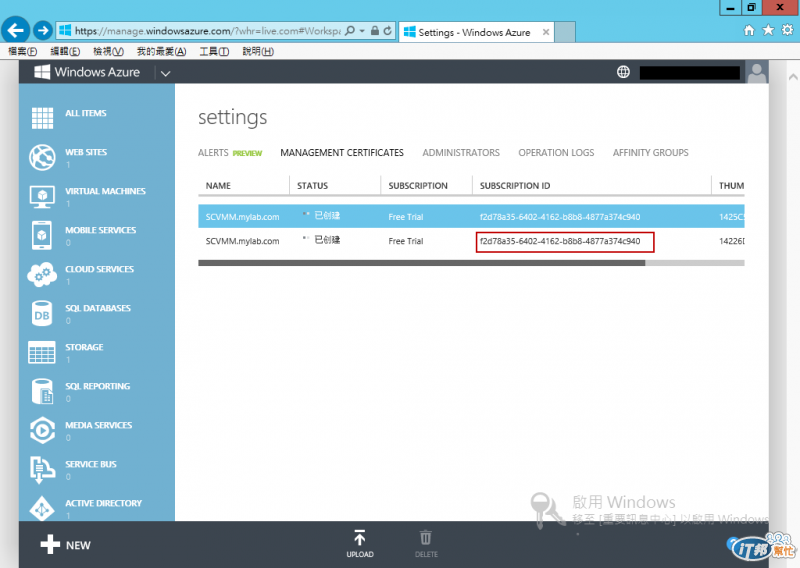Open the 編輯(E) menu
This screenshot has width=800, height=568.
pos(65,51)
